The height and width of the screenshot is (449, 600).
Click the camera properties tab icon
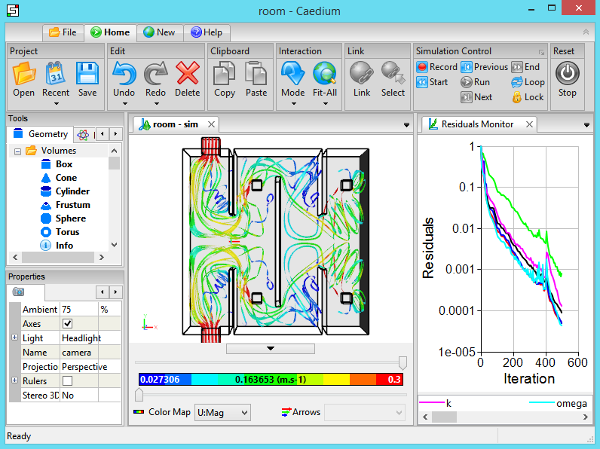click(18, 292)
